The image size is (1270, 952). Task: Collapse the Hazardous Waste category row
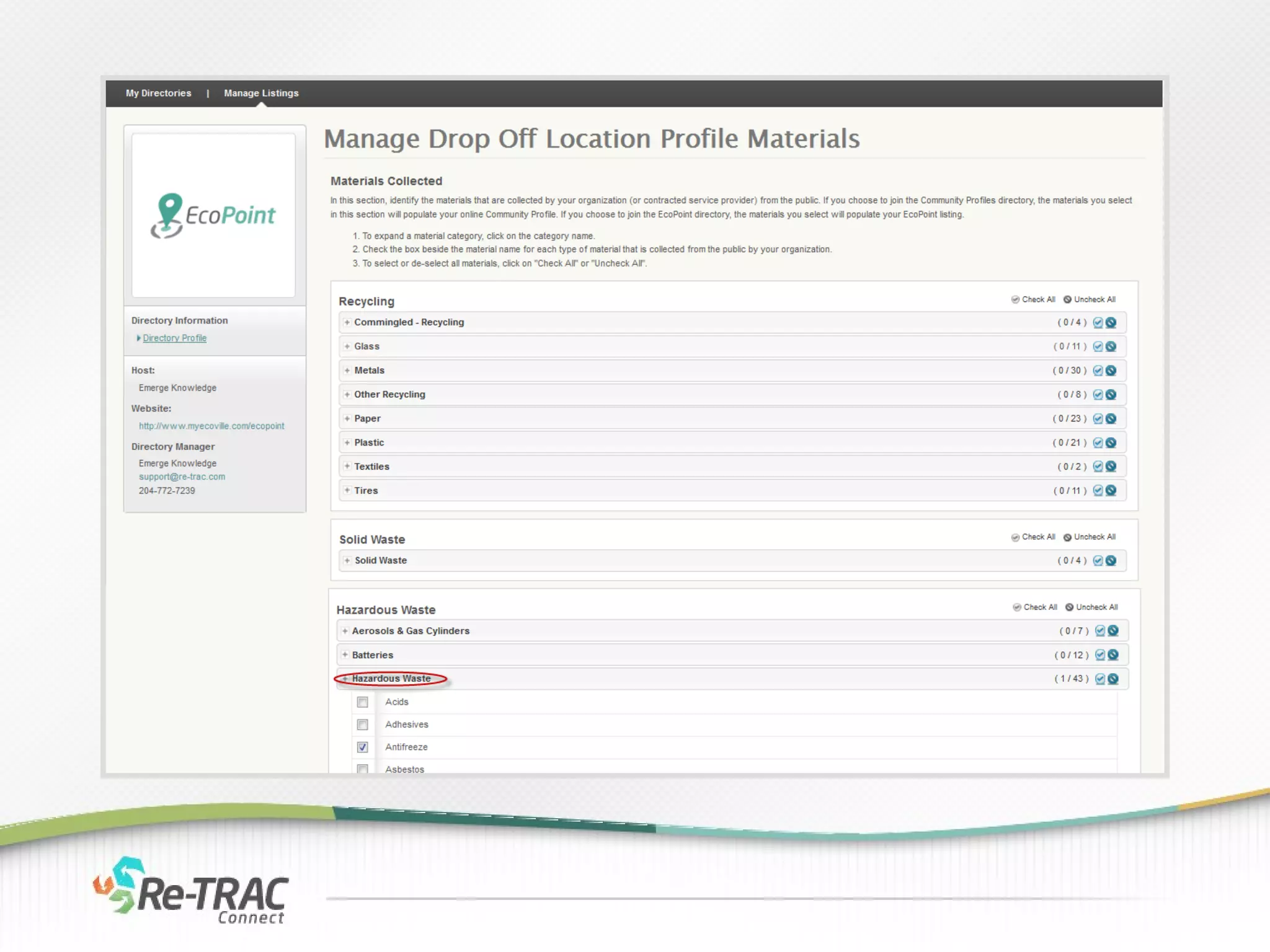(391, 679)
